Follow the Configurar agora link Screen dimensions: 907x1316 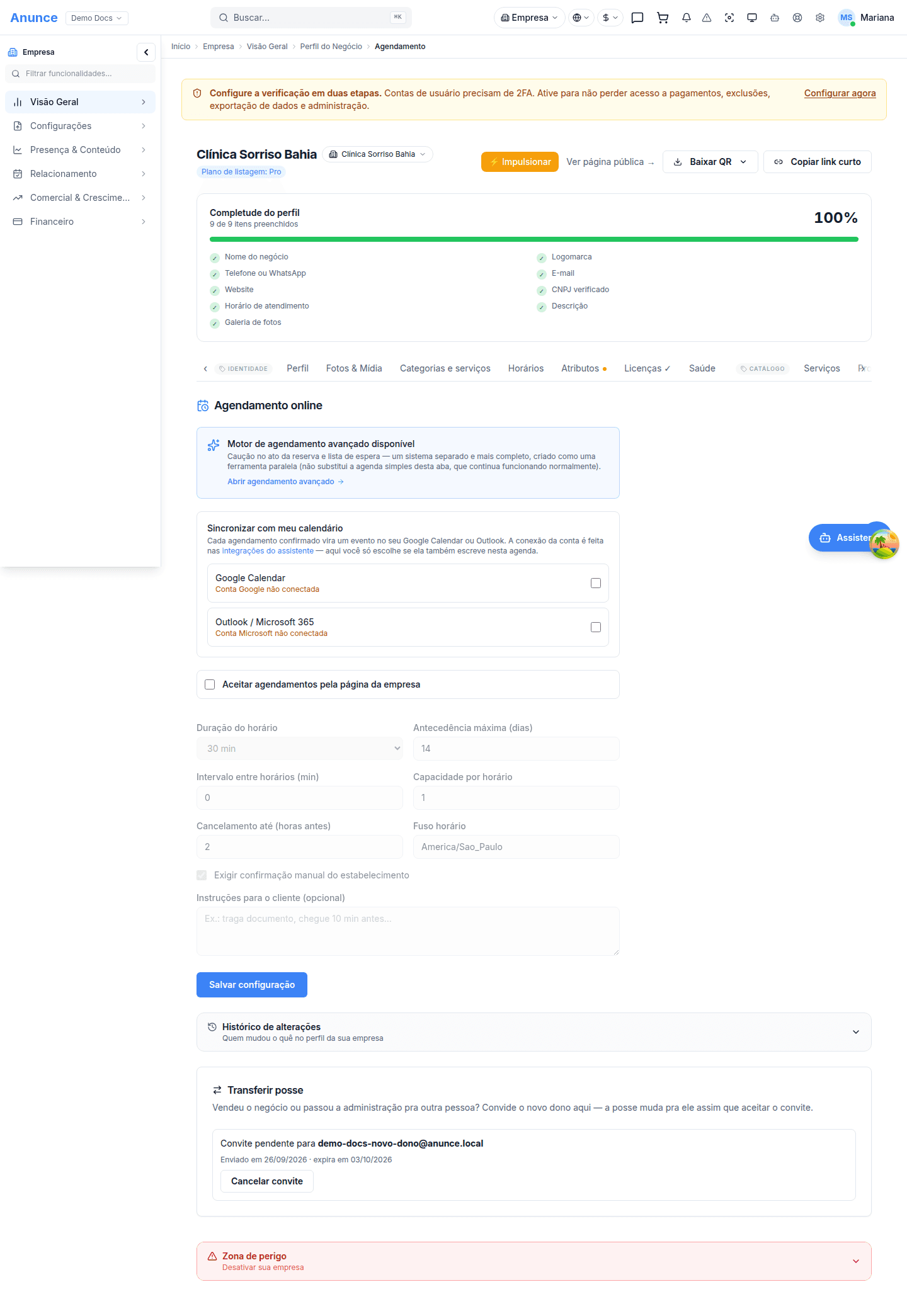[840, 93]
